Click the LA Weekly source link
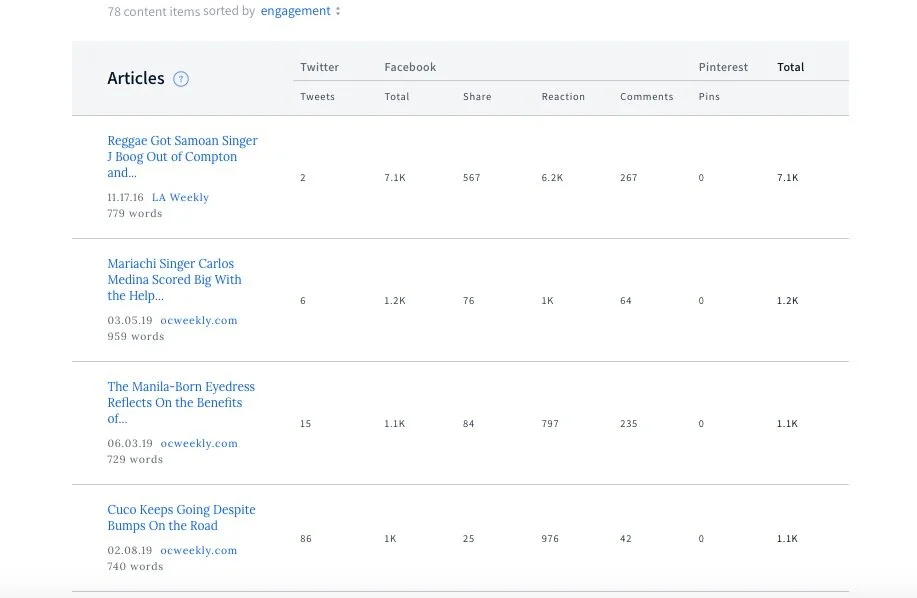Image resolution: width=917 pixels, height=598 pixels. click(180, 198)
